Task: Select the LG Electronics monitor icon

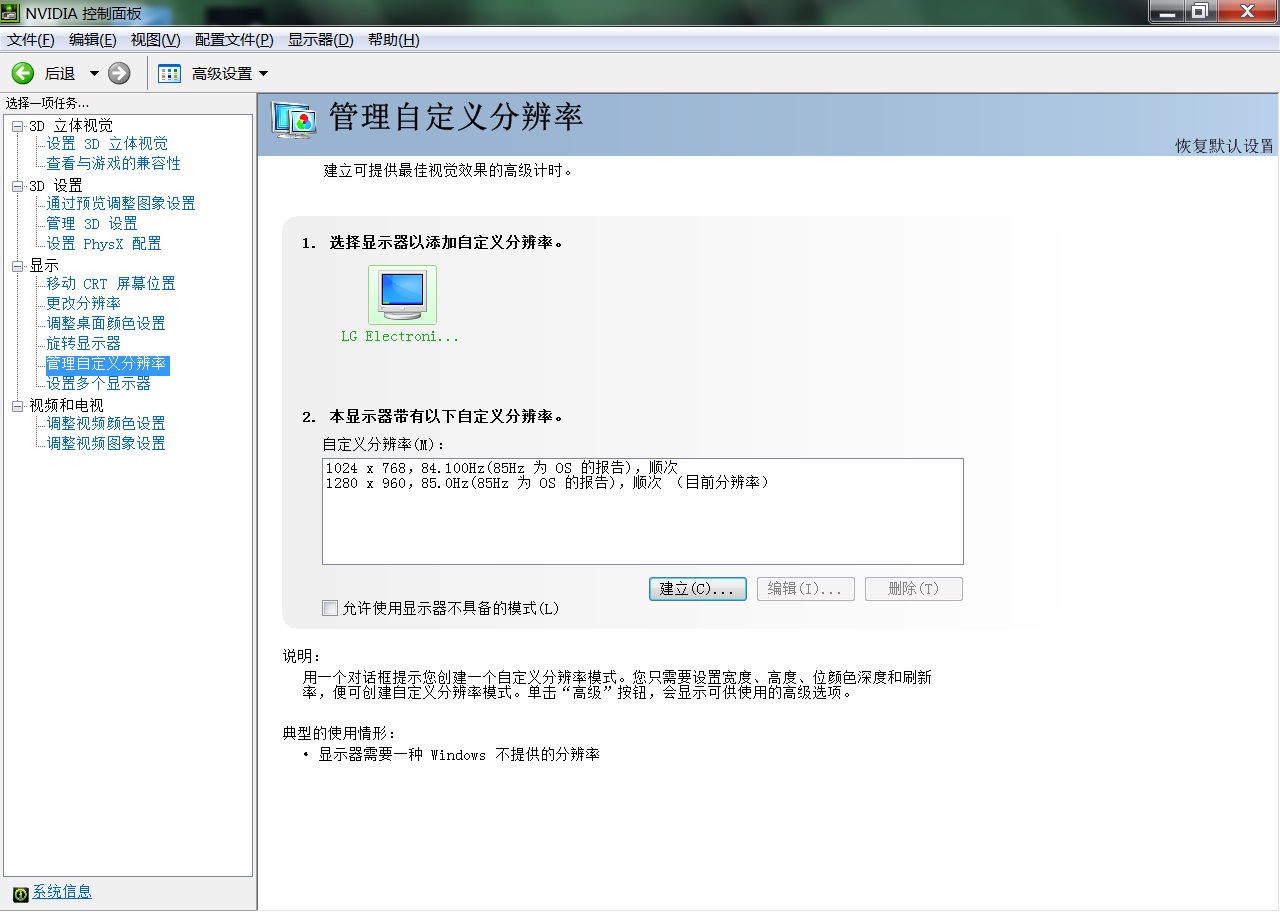Action: tap(402, 295)
